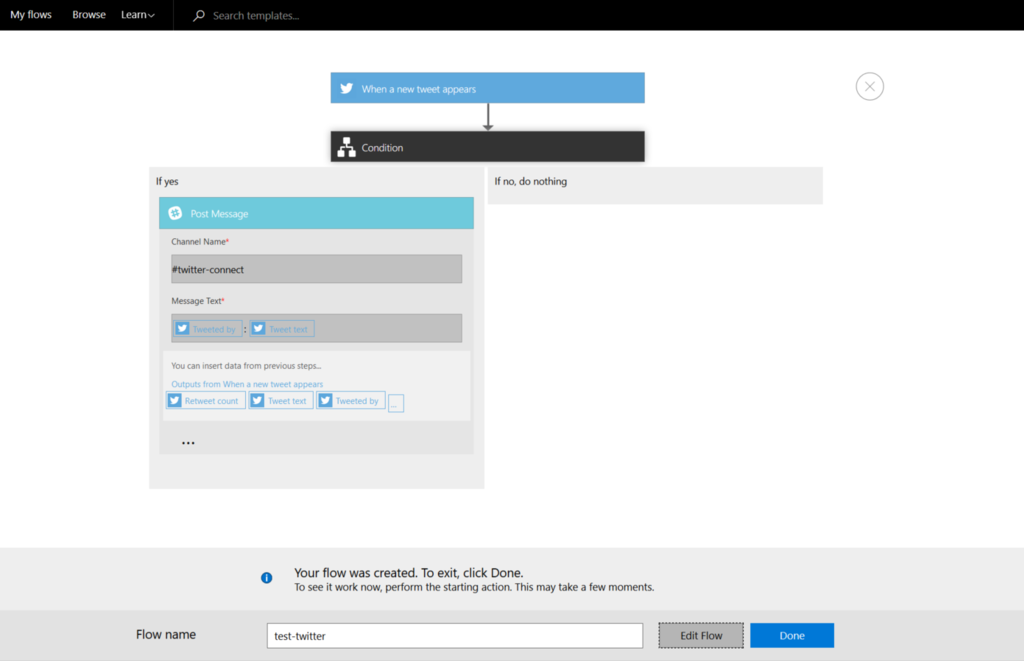1024x661 pixels.
Task: Click the Done button
Action: coord(792,636)
